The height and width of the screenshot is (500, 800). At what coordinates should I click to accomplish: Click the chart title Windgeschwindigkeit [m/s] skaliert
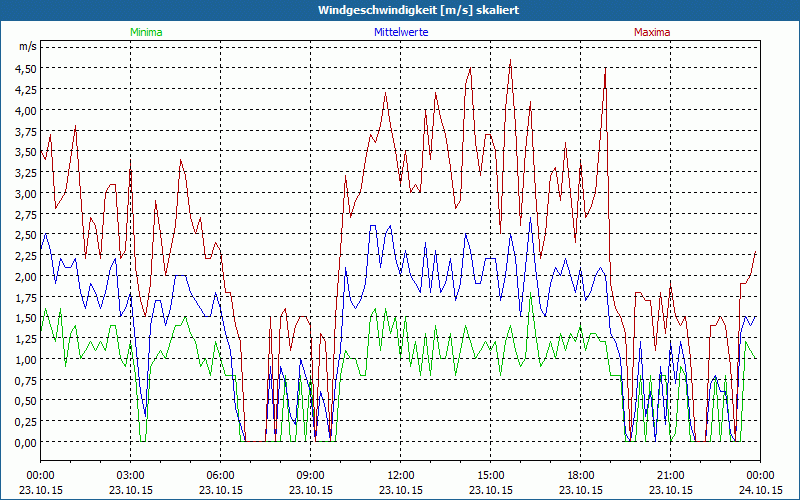pyautogui.click(x=418, y=10)
